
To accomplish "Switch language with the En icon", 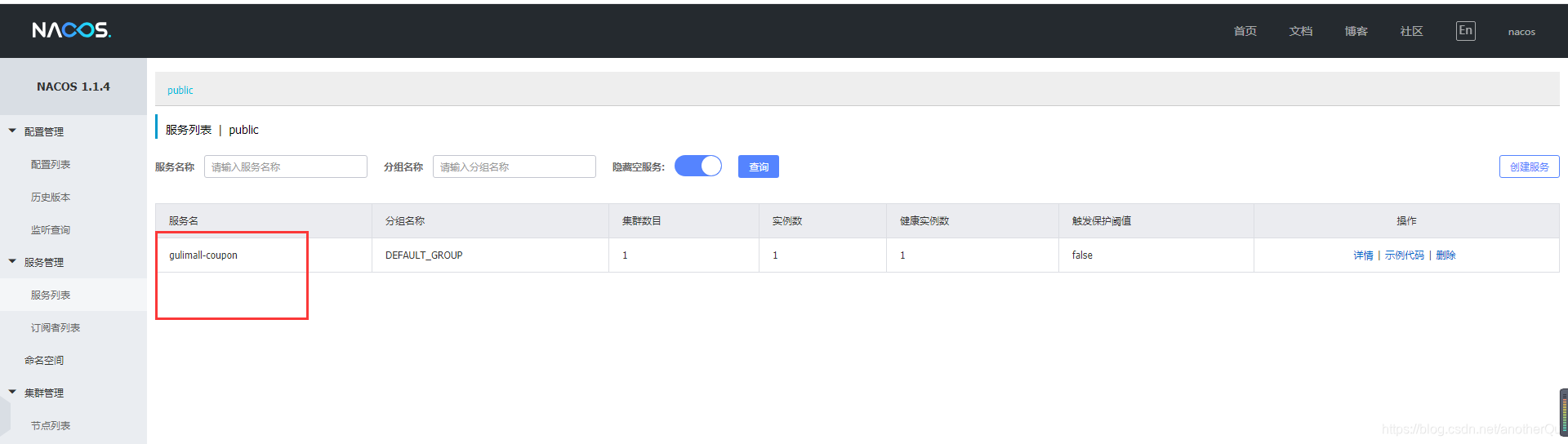I will pos(1465,31).
